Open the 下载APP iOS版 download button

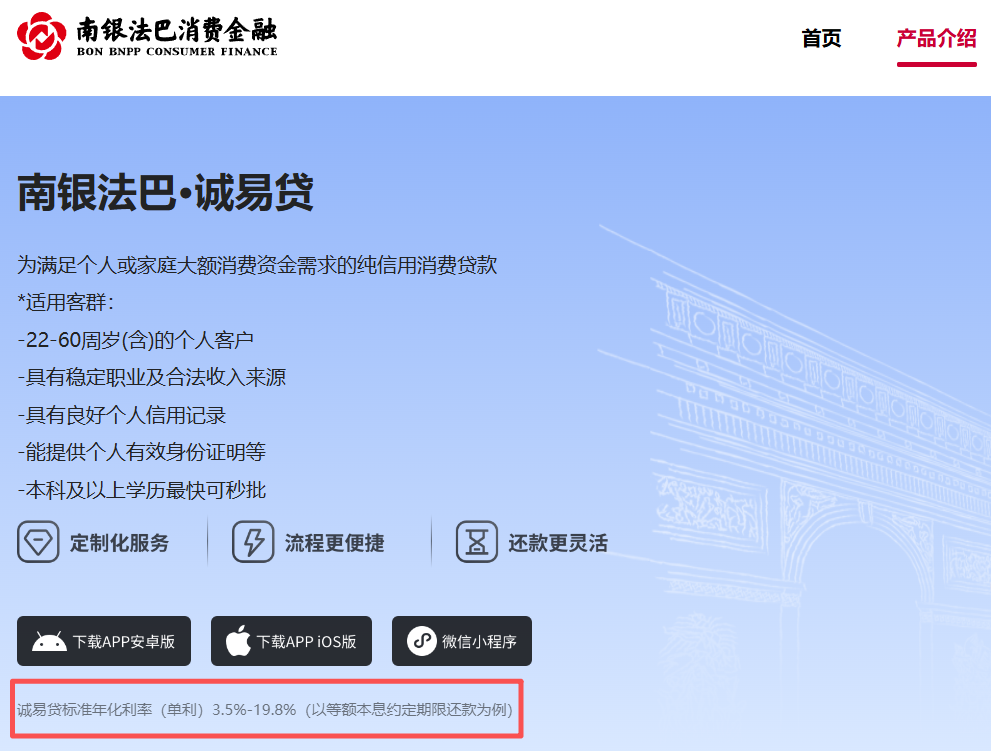[x=291, y=641]
